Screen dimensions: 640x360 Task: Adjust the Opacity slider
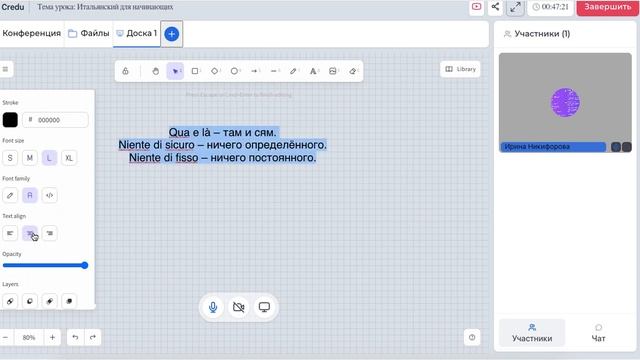point(45,266)
